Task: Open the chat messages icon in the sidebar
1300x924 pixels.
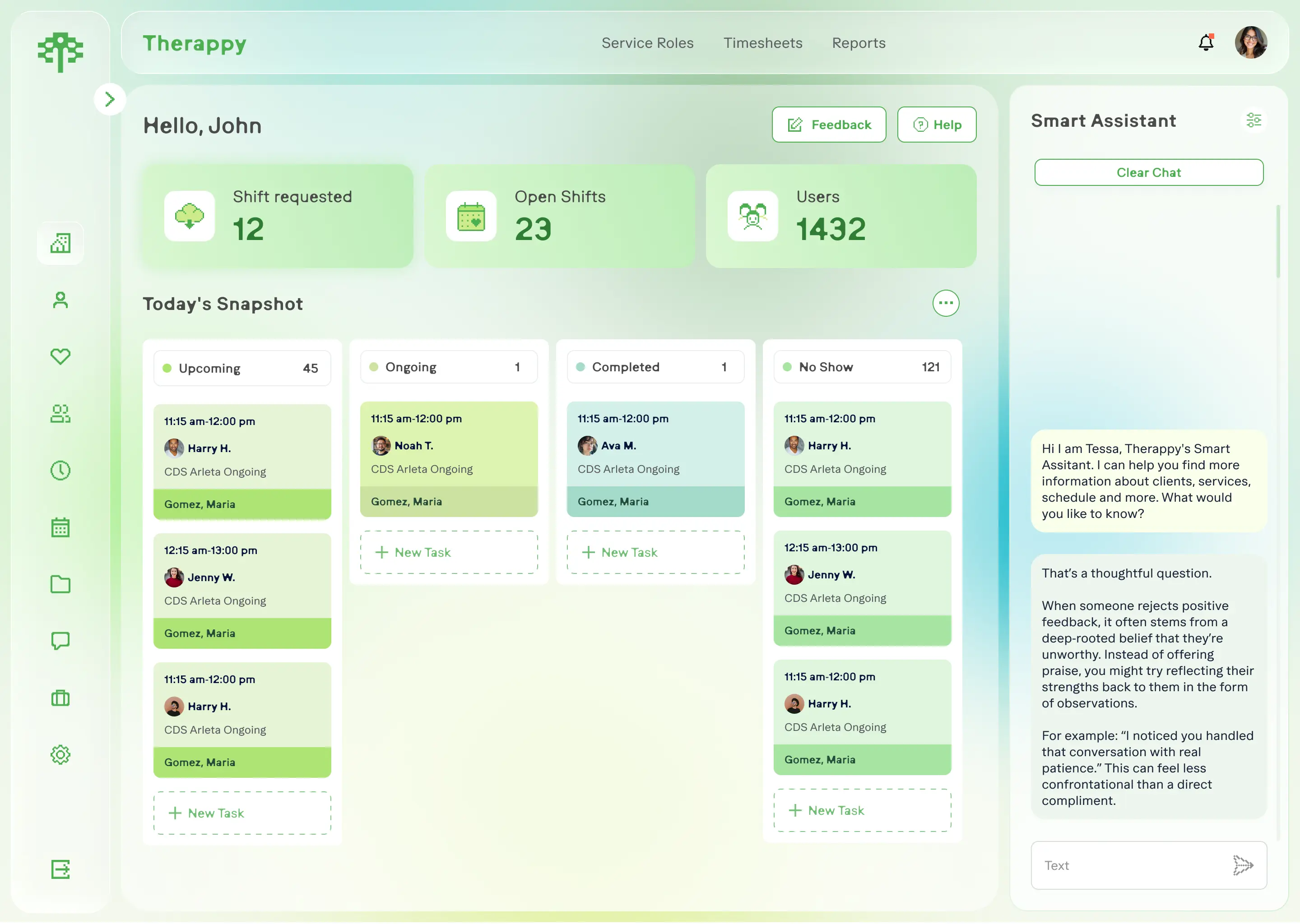Action: (x=60, y=641)
